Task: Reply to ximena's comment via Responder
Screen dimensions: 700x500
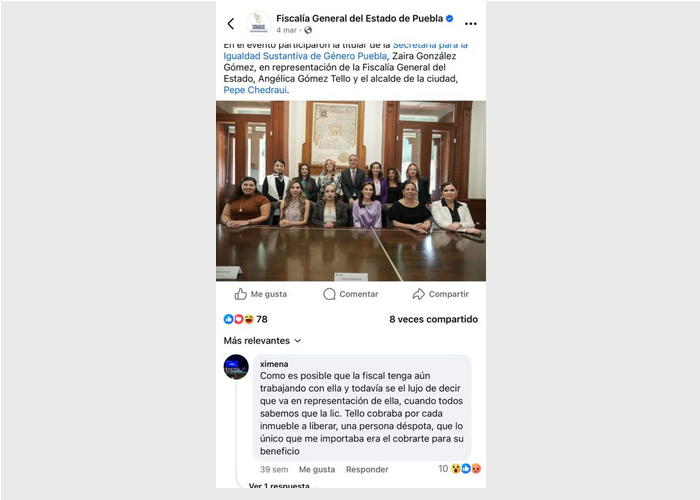Action: pyautogui.click(x=367, y=469)
